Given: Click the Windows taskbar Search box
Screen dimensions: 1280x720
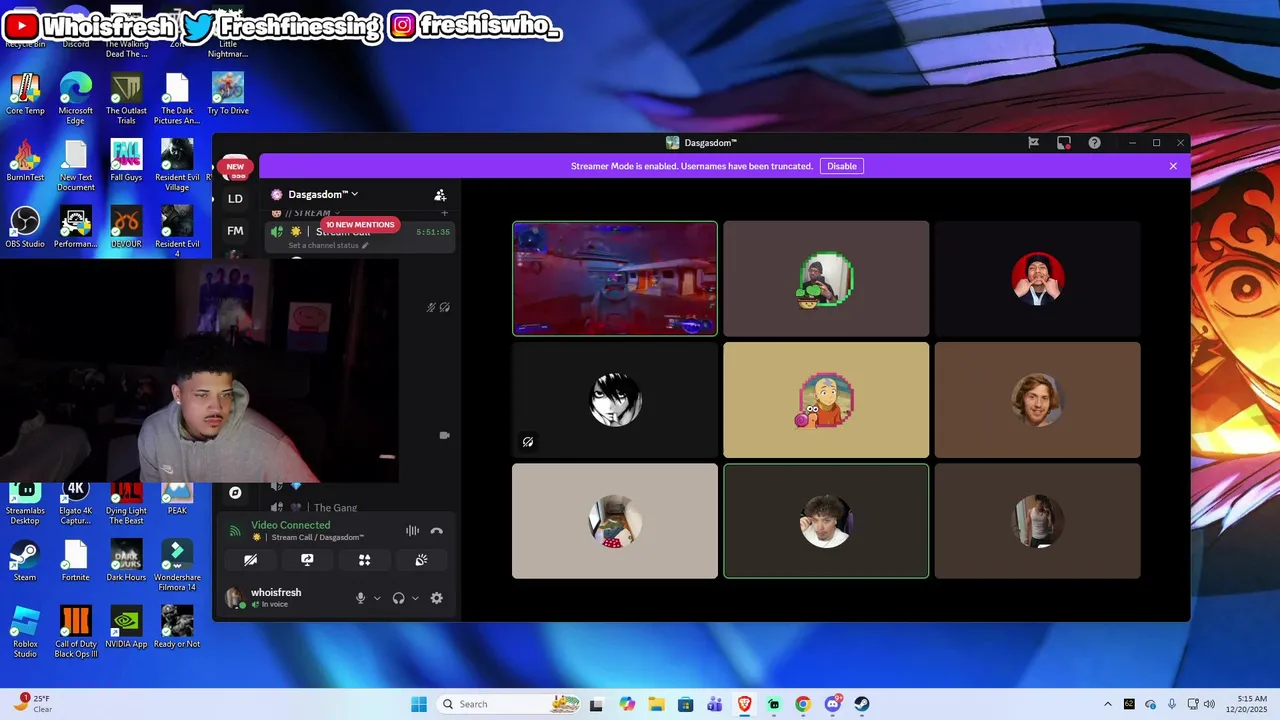Looking at the screenshot, I should pyautogui.click(x=510, y=704).
